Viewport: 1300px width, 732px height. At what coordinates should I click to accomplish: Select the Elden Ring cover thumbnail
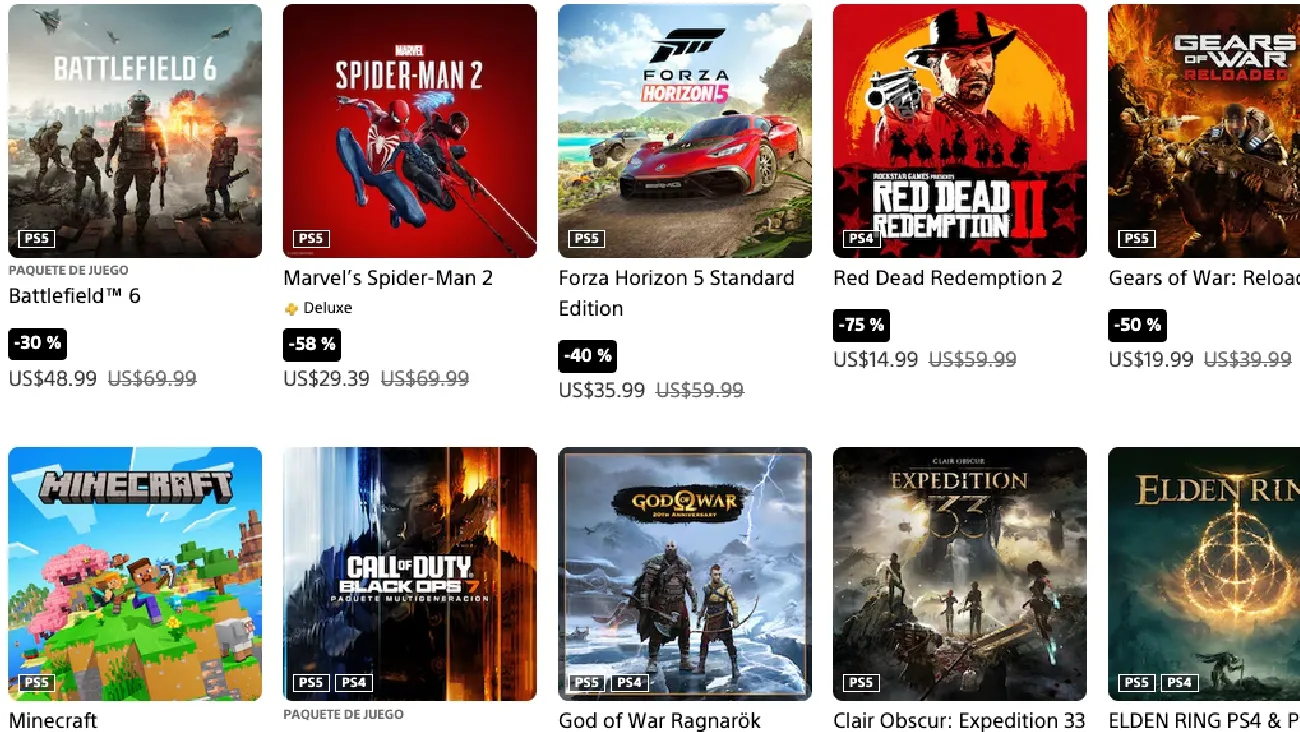tap(1205, 573)
